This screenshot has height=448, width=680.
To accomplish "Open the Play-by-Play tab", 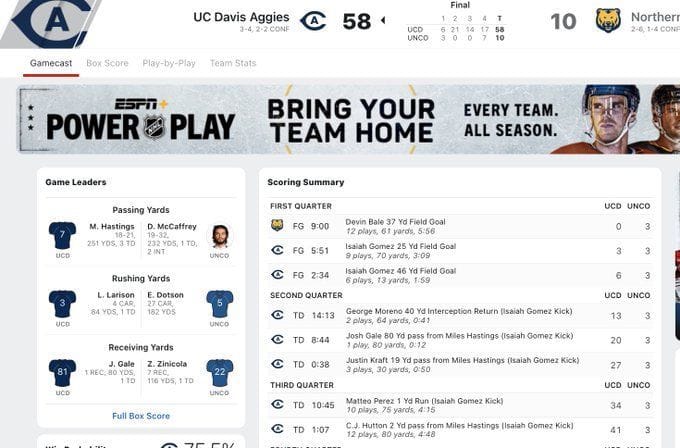I will point(169,63).
